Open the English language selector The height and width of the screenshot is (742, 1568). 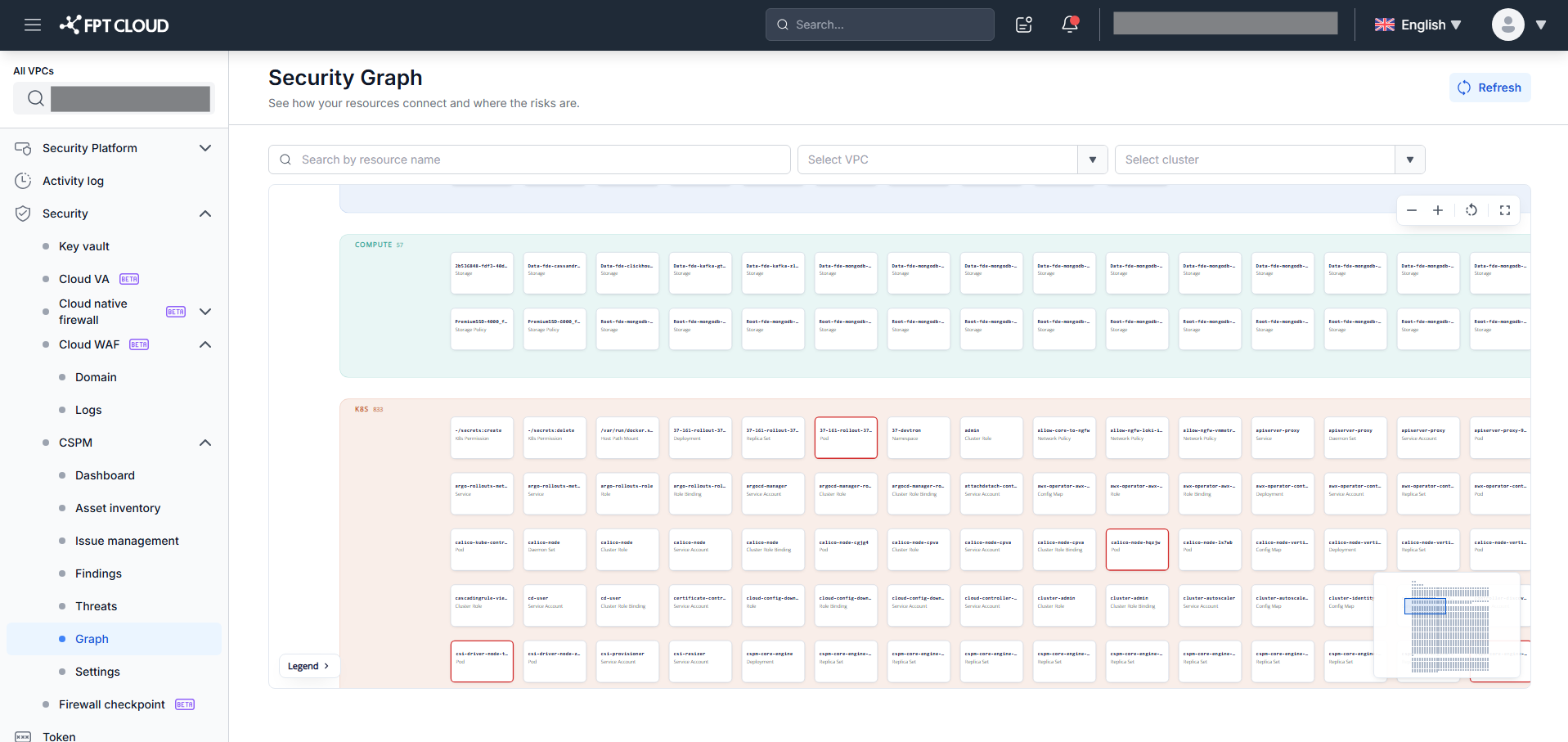pos(1417,25)
